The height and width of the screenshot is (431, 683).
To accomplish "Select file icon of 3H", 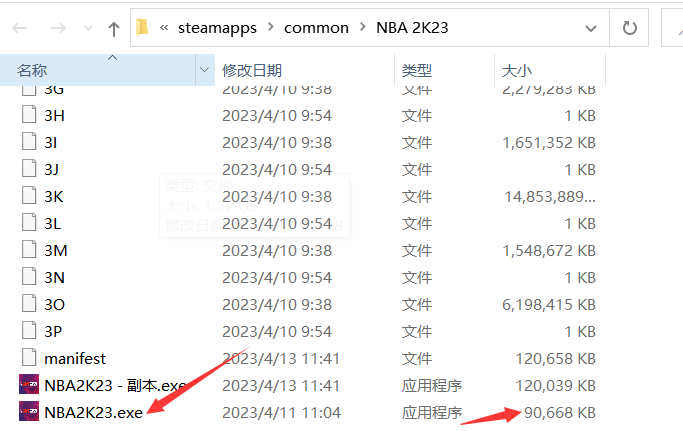I will (x=29, y=115).
